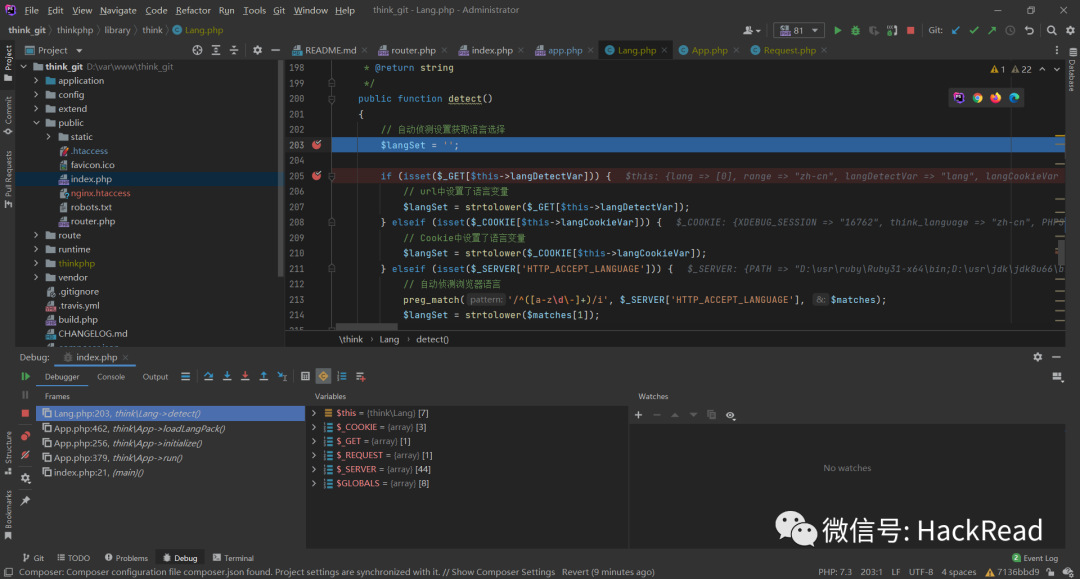
Task: Select index.php file in project tree
Action: (x=91, y=179)
